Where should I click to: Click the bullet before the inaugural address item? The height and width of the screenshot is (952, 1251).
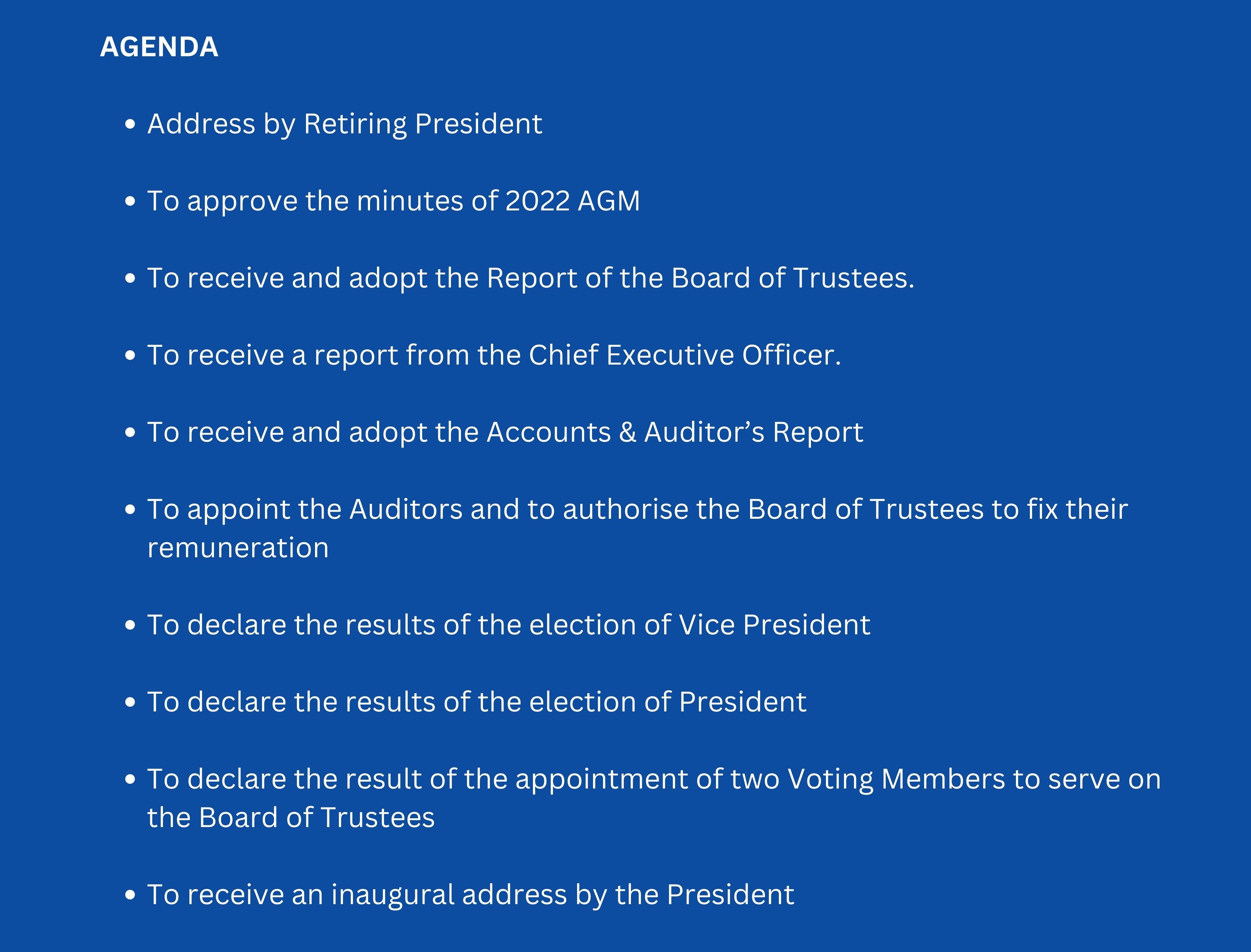(x=130, y=895)
